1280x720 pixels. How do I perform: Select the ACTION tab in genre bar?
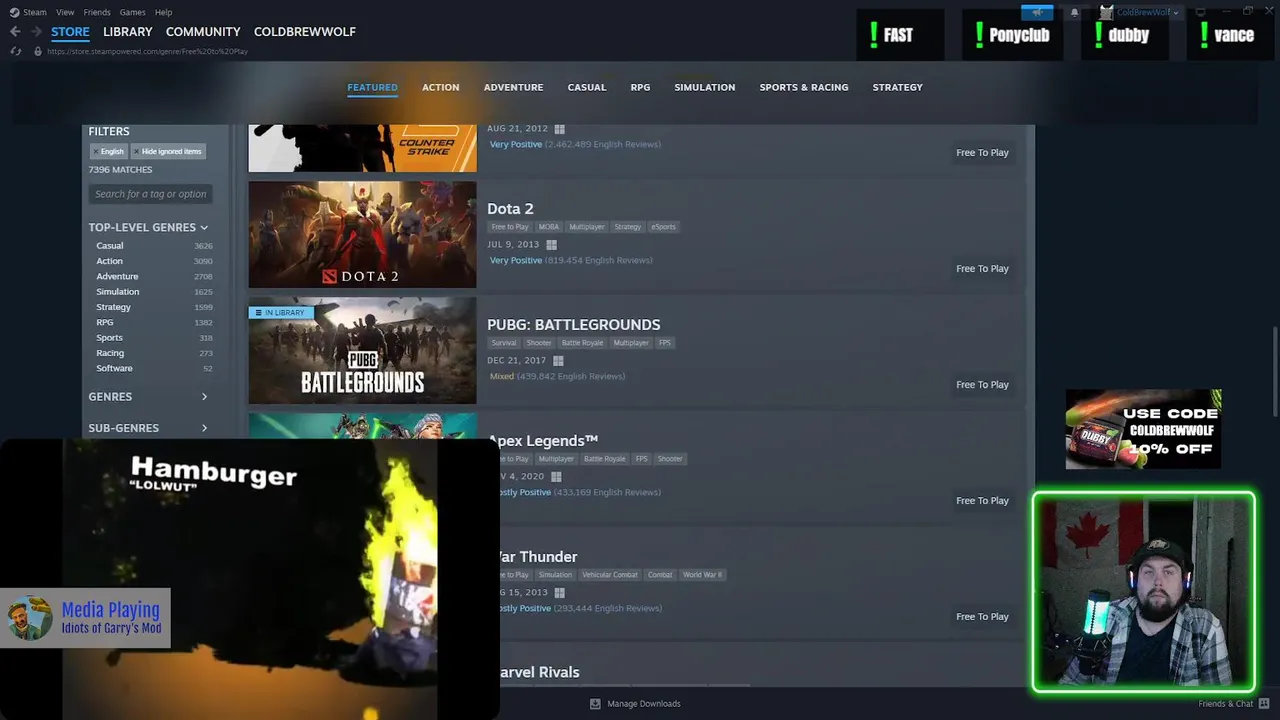coord(440,87)
